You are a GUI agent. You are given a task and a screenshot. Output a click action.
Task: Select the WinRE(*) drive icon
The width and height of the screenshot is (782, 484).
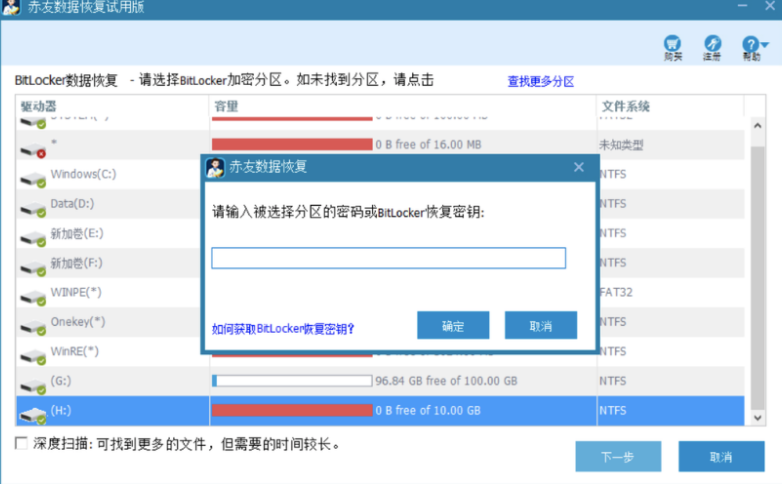(33, 357)
